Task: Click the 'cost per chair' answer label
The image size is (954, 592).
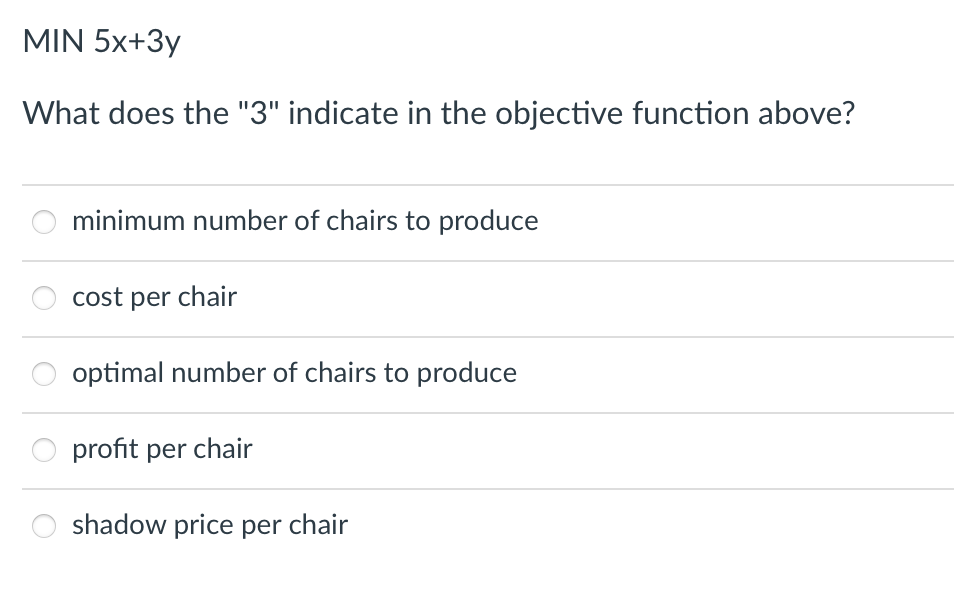Action: [x=154, y=297]
